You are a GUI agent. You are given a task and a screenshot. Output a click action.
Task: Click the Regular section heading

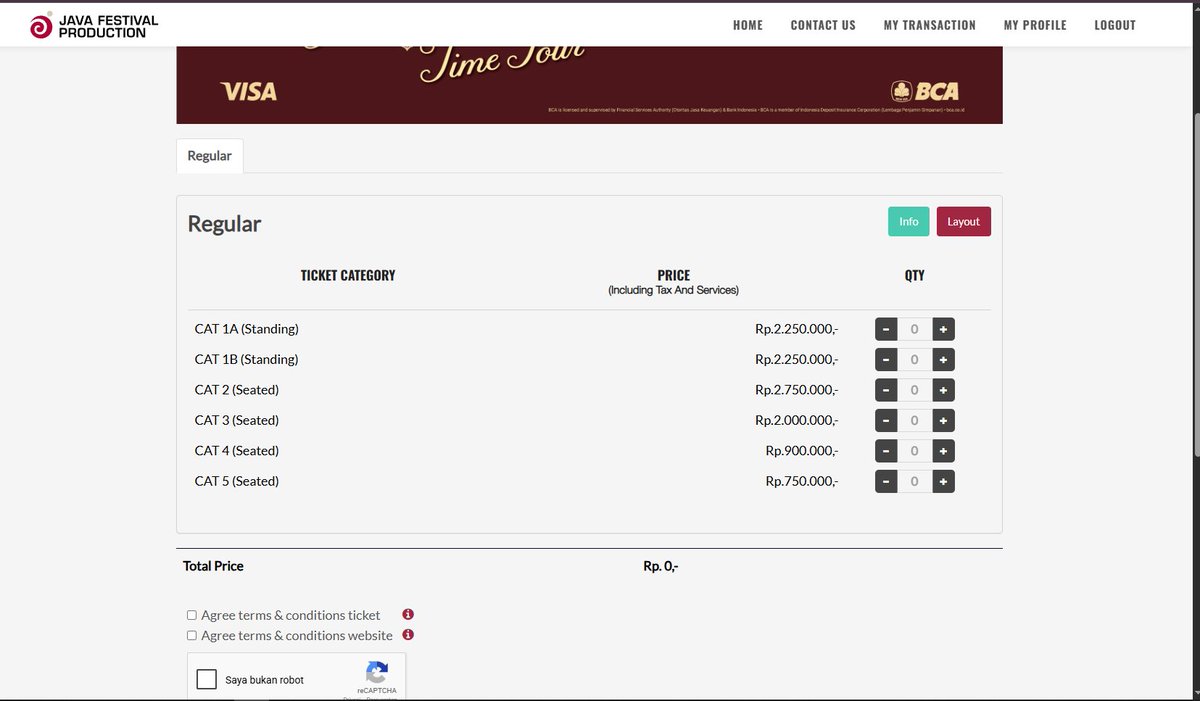(224, 223)
